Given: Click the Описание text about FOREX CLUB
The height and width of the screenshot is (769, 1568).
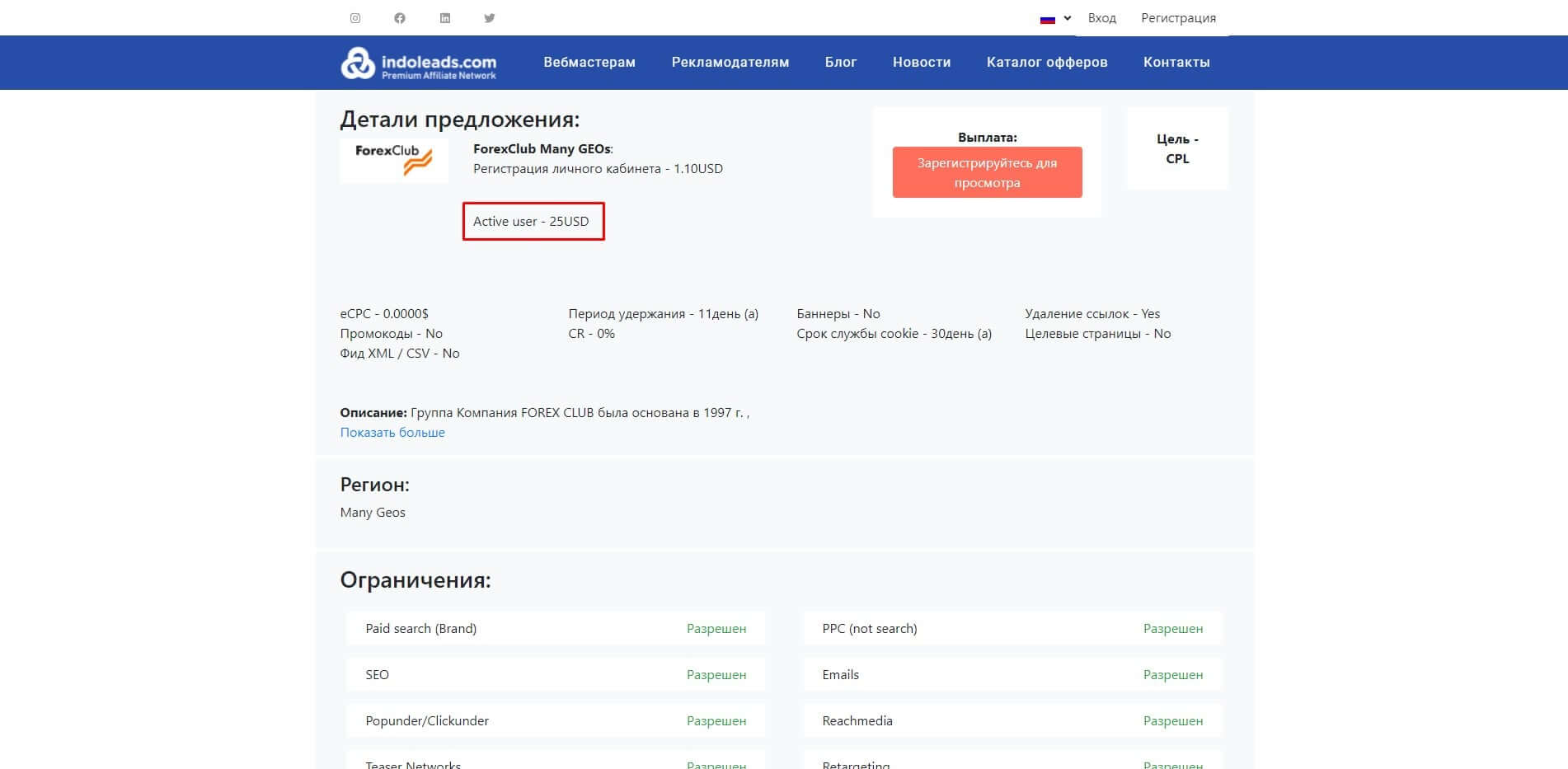Looking at the screenshot, I should click(x=545, y=413).
